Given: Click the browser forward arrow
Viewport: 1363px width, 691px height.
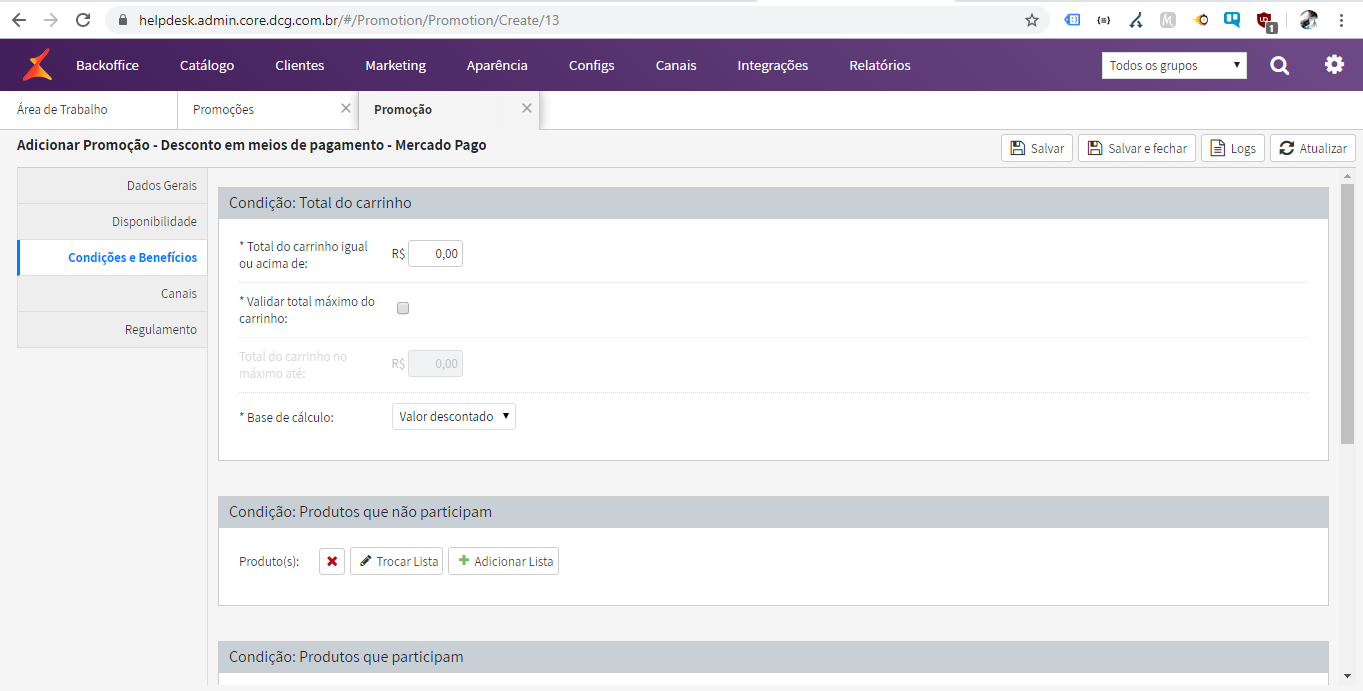Looking at the screenshot, I should tap(51, 20).
